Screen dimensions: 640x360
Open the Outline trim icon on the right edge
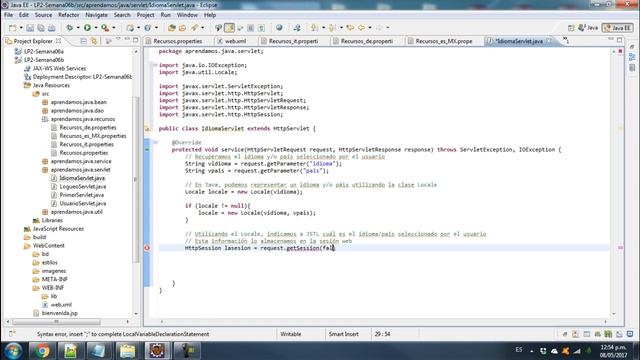pos(632,57)
